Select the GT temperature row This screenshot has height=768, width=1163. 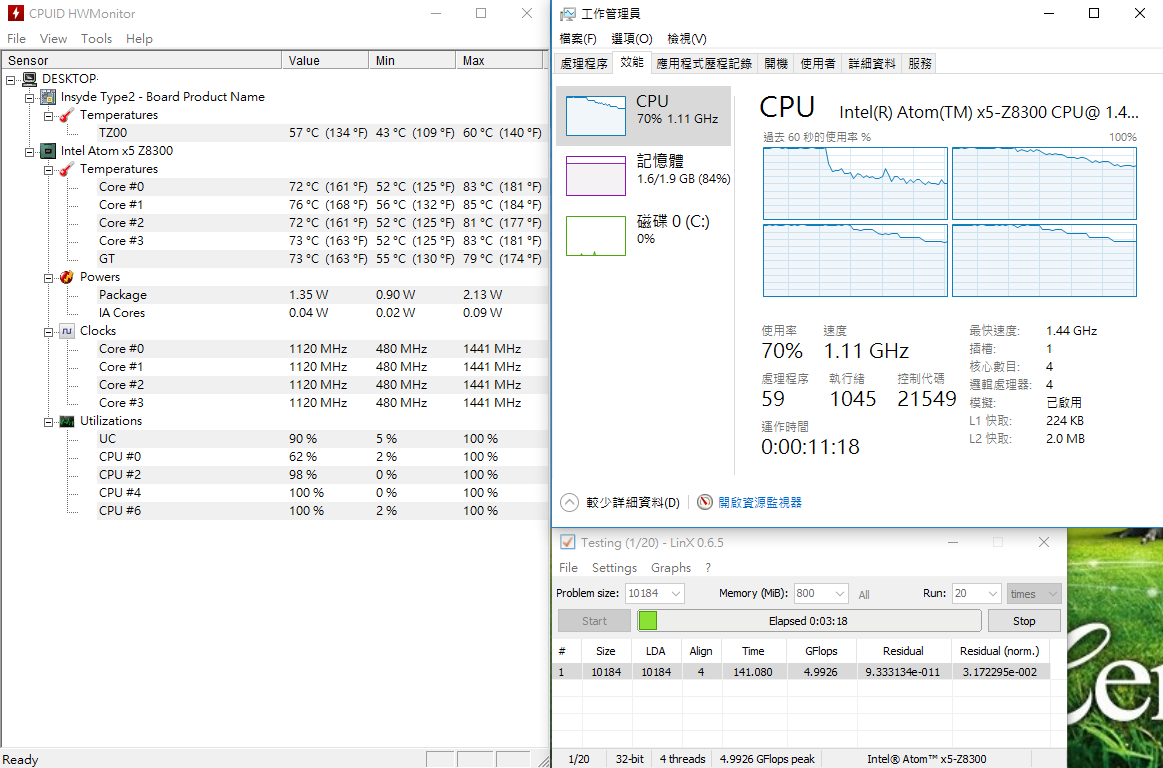point(322,259)
